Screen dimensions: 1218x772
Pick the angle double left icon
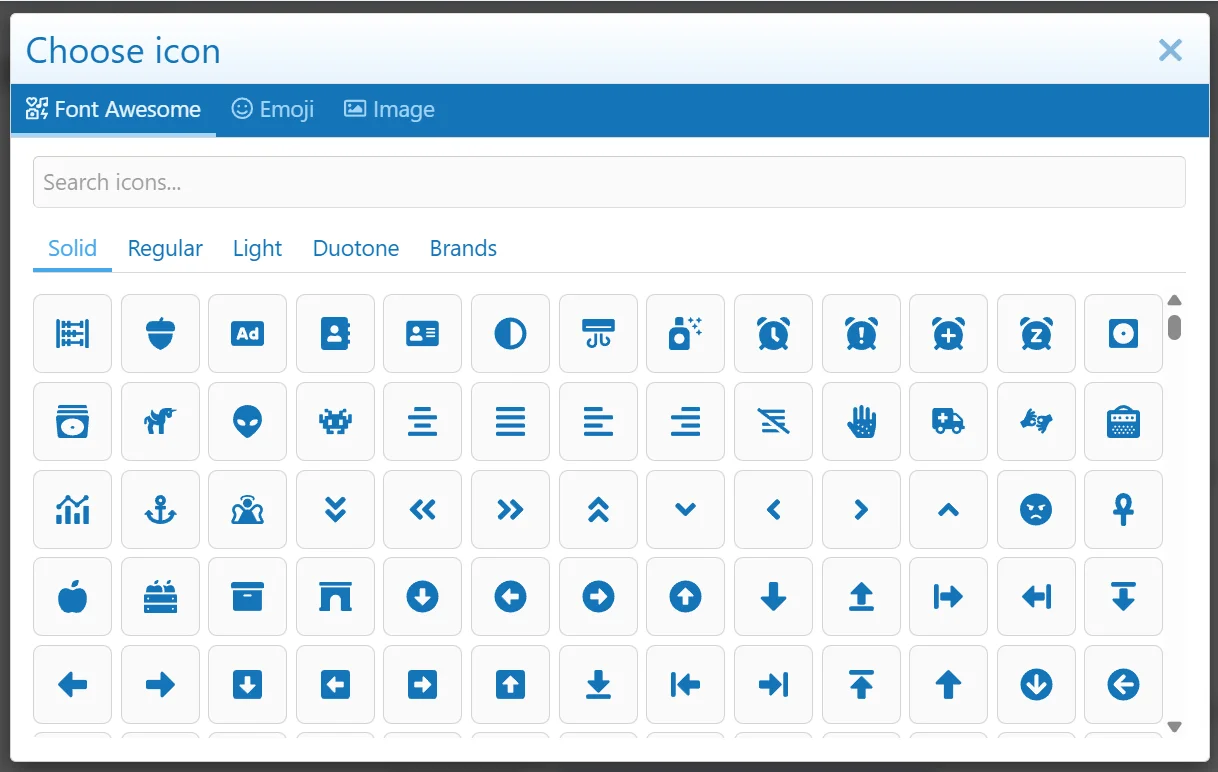[422, 509]
